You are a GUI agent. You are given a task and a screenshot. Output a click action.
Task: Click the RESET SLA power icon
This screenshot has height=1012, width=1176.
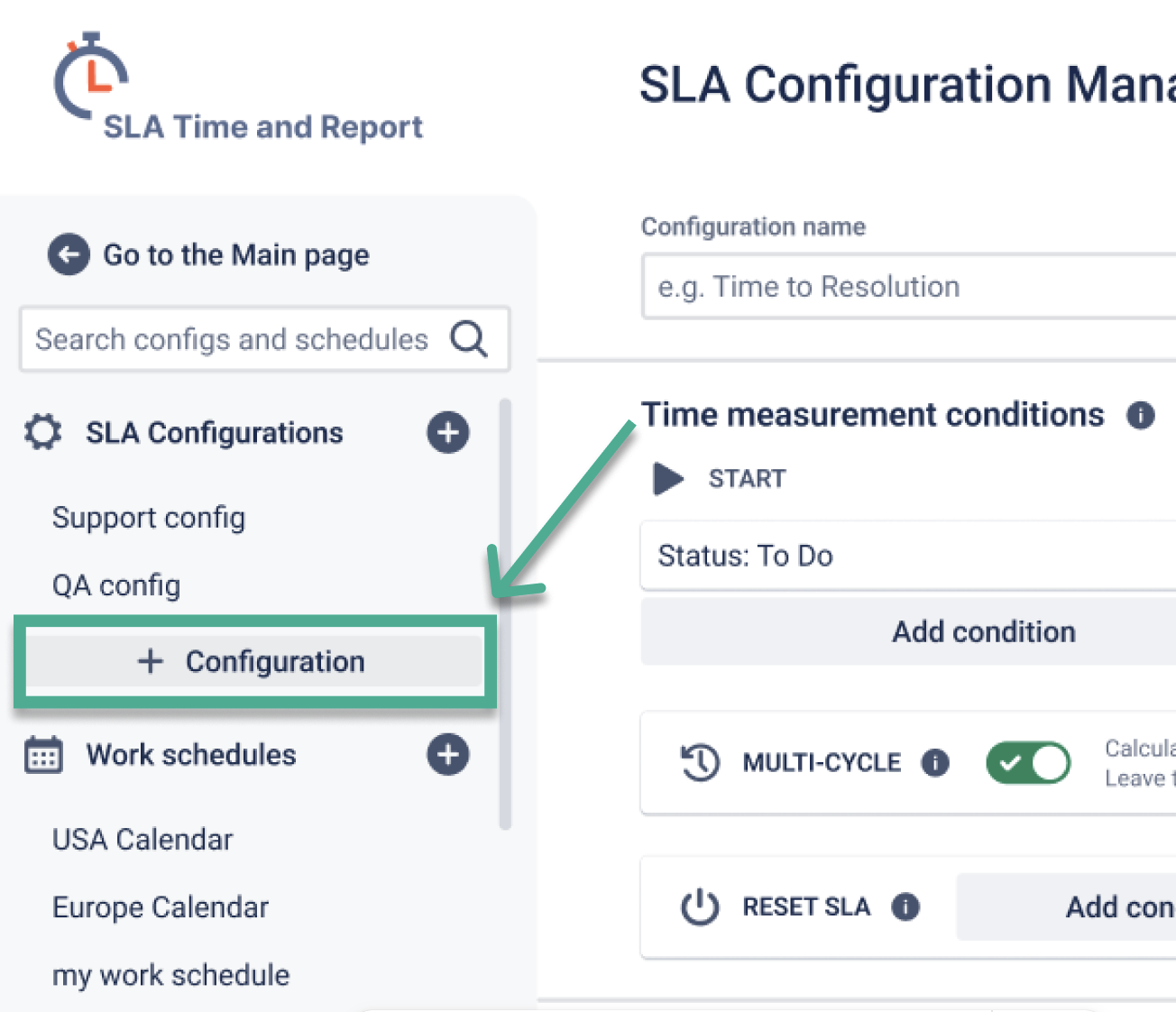click(x=699, y=907)
